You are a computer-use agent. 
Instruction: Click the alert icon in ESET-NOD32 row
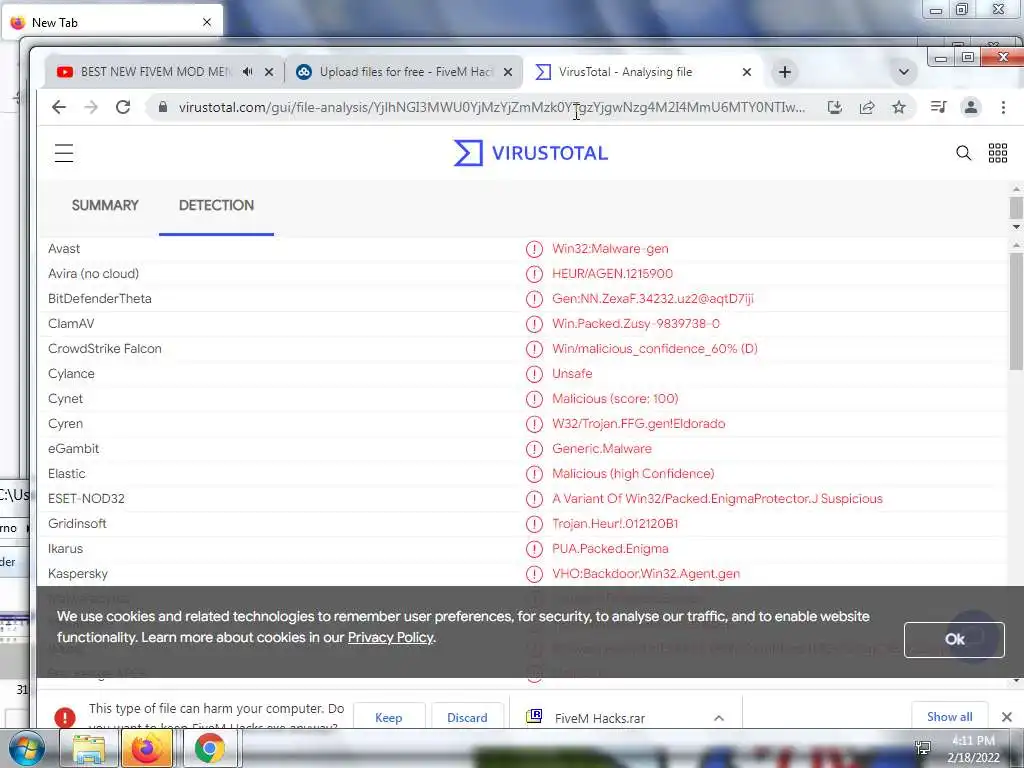(534, 499)
